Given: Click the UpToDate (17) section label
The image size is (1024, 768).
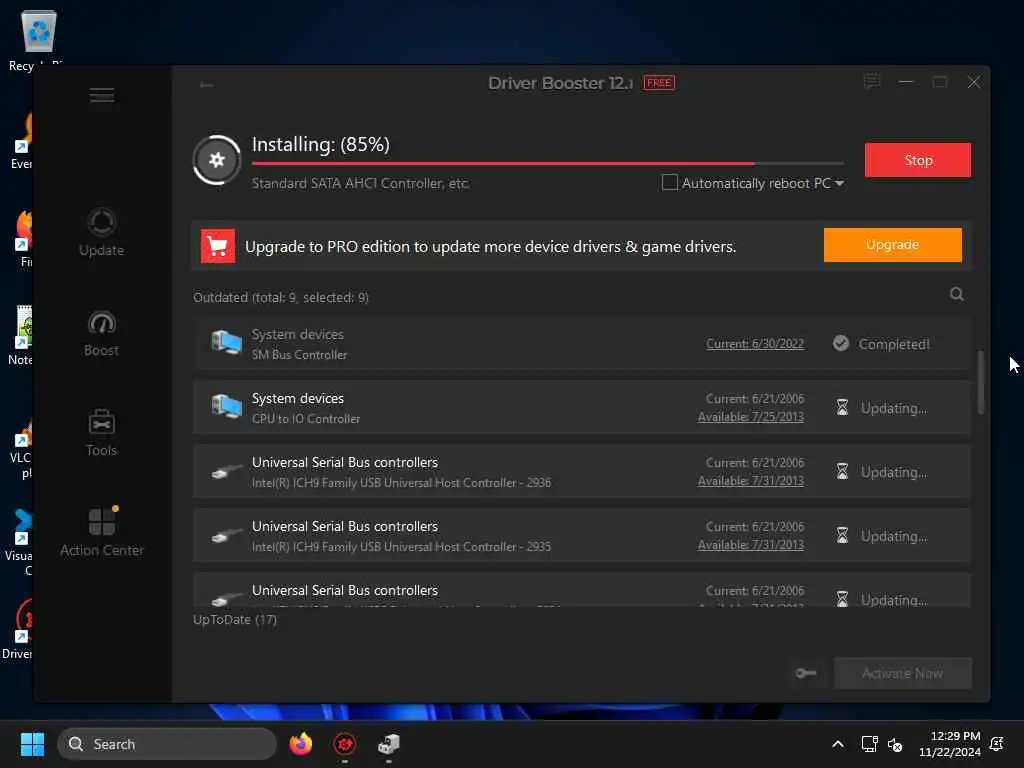Looking at the screenshot, I should click(234, 619).
